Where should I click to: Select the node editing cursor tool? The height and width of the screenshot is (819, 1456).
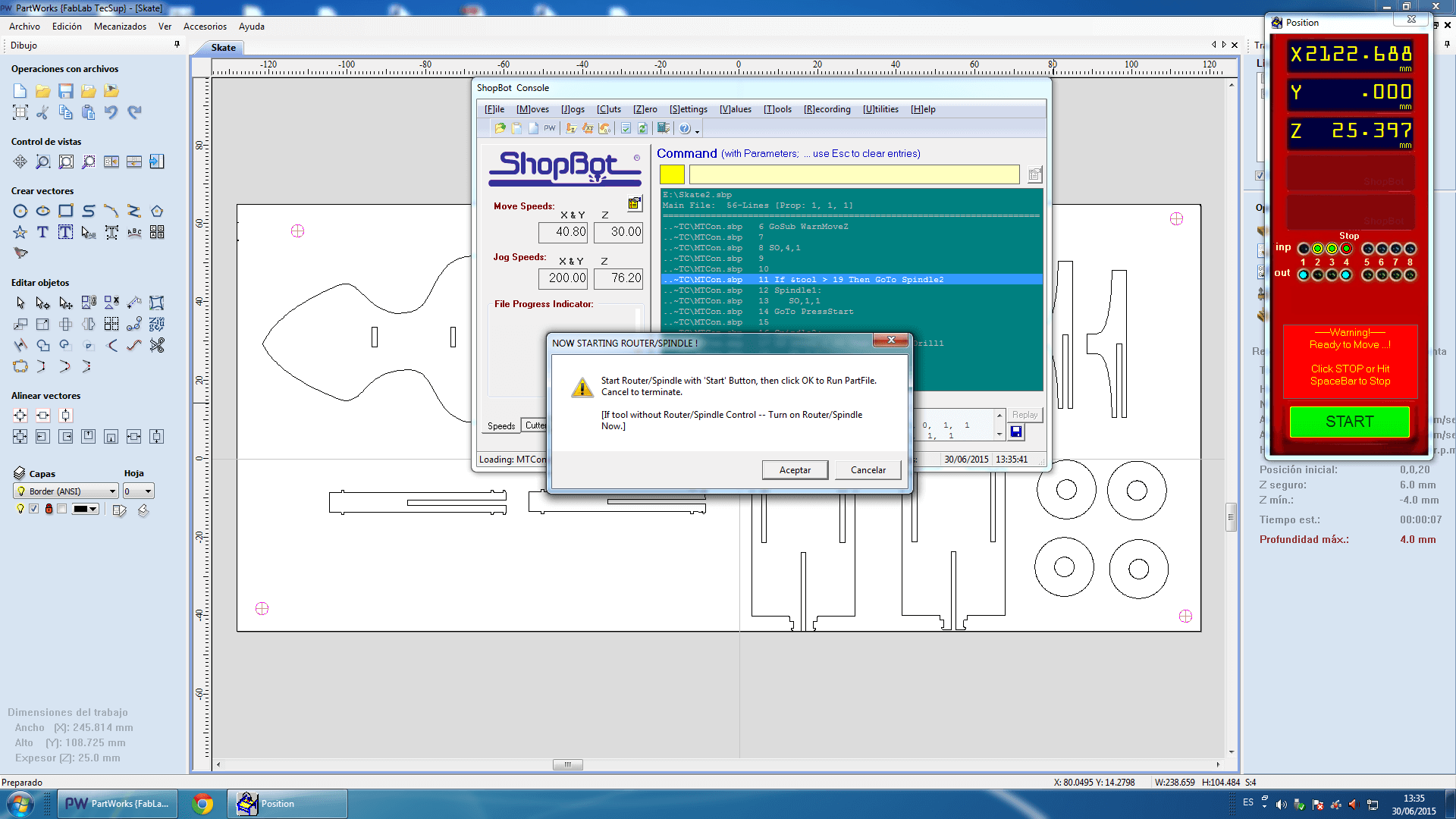pyautogui.click(x=43, y=303)
